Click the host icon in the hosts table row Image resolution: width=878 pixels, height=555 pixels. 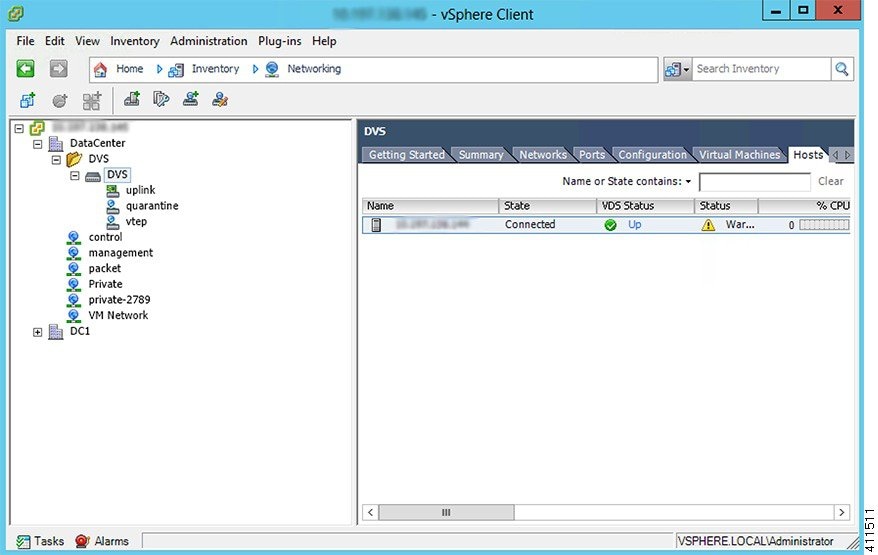pos(376,225)
